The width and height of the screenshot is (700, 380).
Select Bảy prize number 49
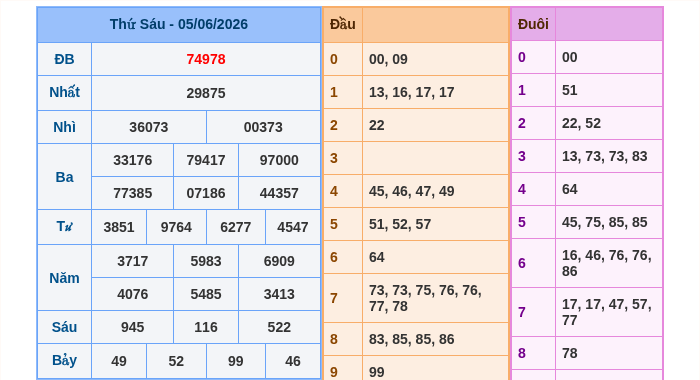click(x=119, y=361)
